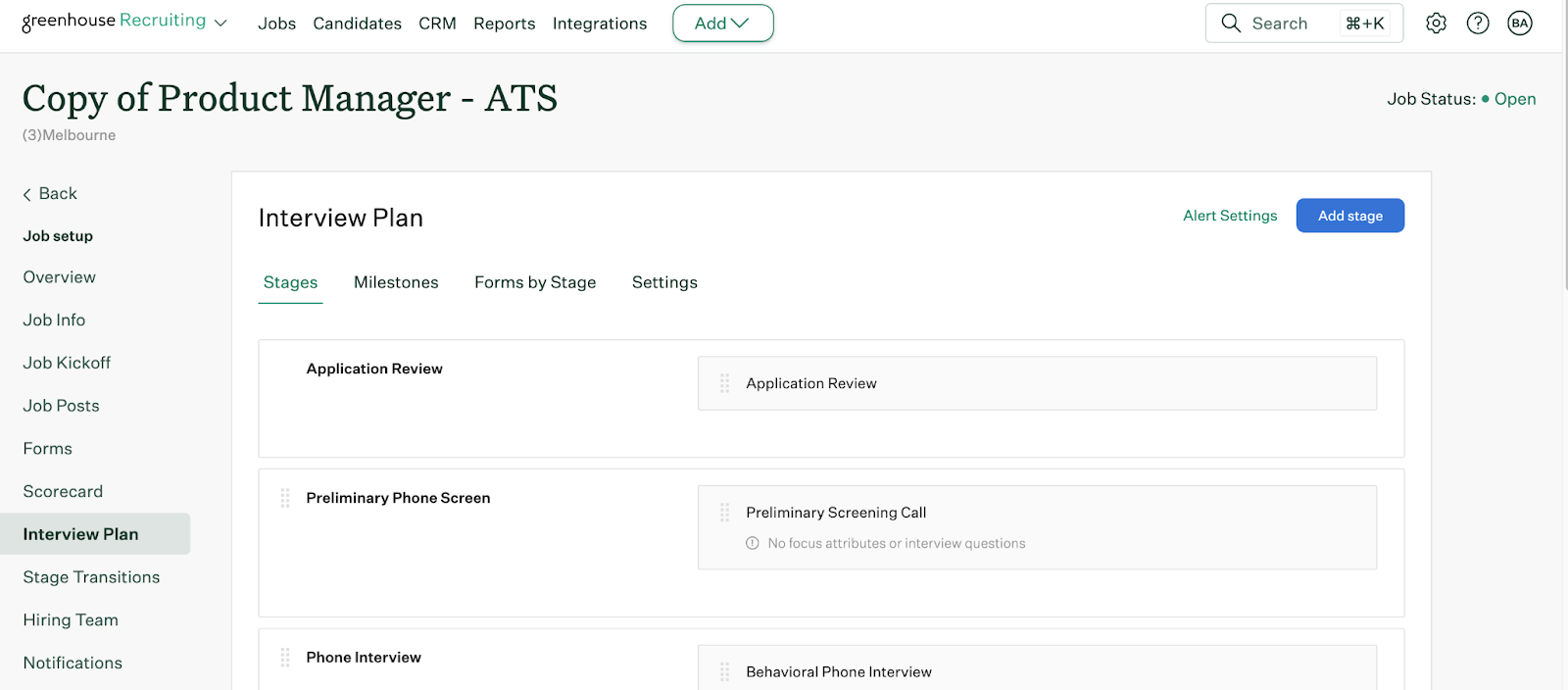Expand the Greenhouse Recruiting product switcher
The height and width of the screenshot is (690, 1568).
220,24
